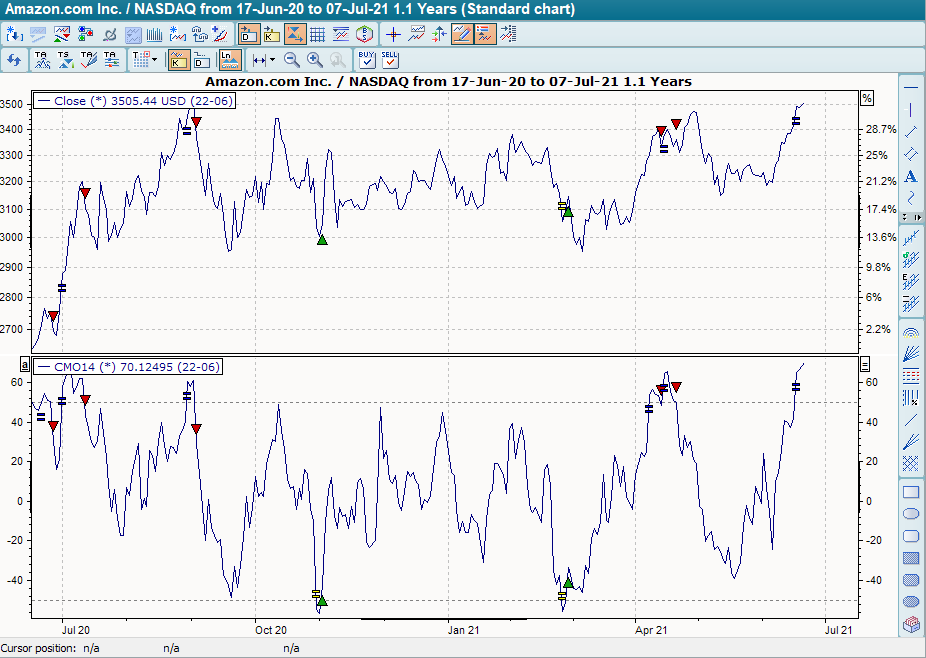Click the TA pattern recognition icon

click(40, 59)
